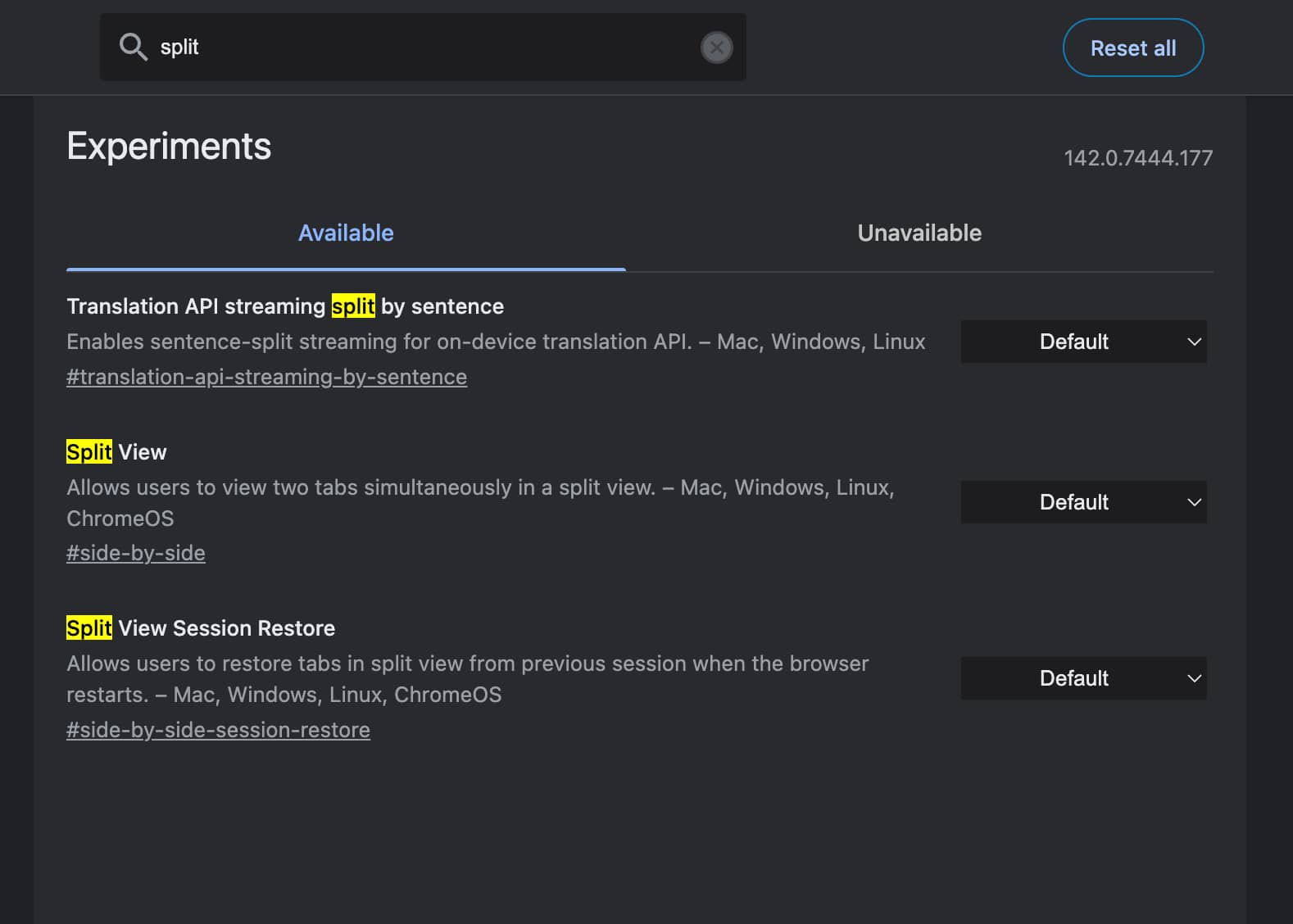The image size is (1293, 924).
Task: Clear the search text with the X icon
Action: click(x=716, y=48)
